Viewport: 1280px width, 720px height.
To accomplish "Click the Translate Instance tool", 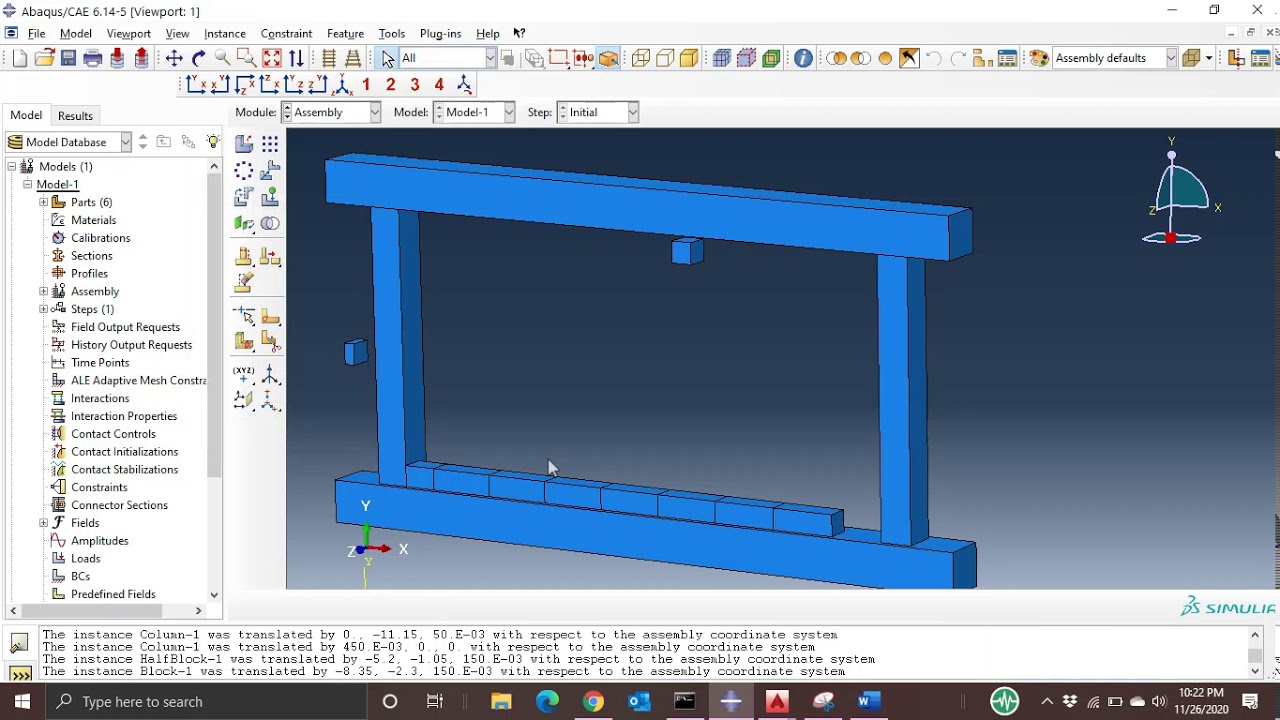I will click(x=270, y=171).
